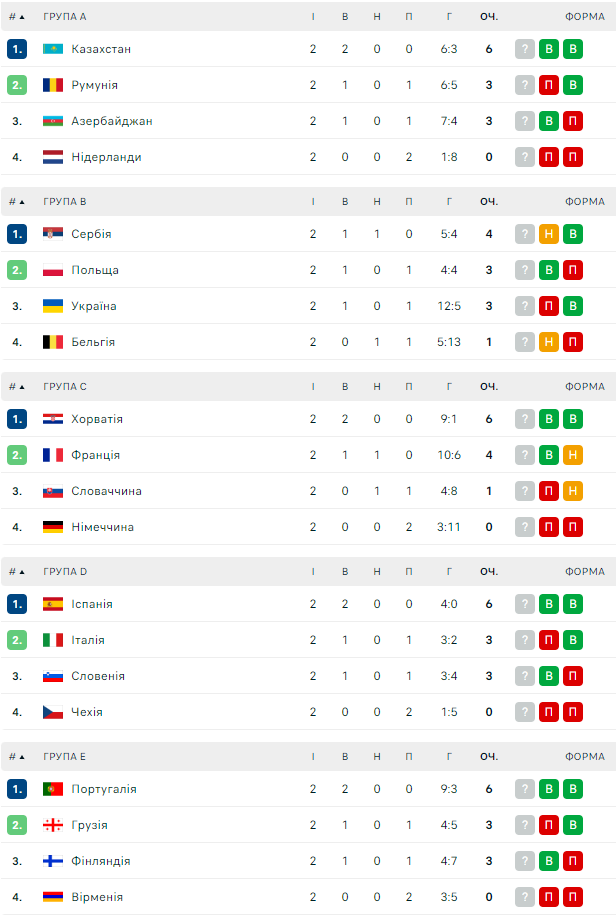Screen dimensions: 616x921
Task: Click Spain's last green В form badge
Action: [x=573, y=604]
